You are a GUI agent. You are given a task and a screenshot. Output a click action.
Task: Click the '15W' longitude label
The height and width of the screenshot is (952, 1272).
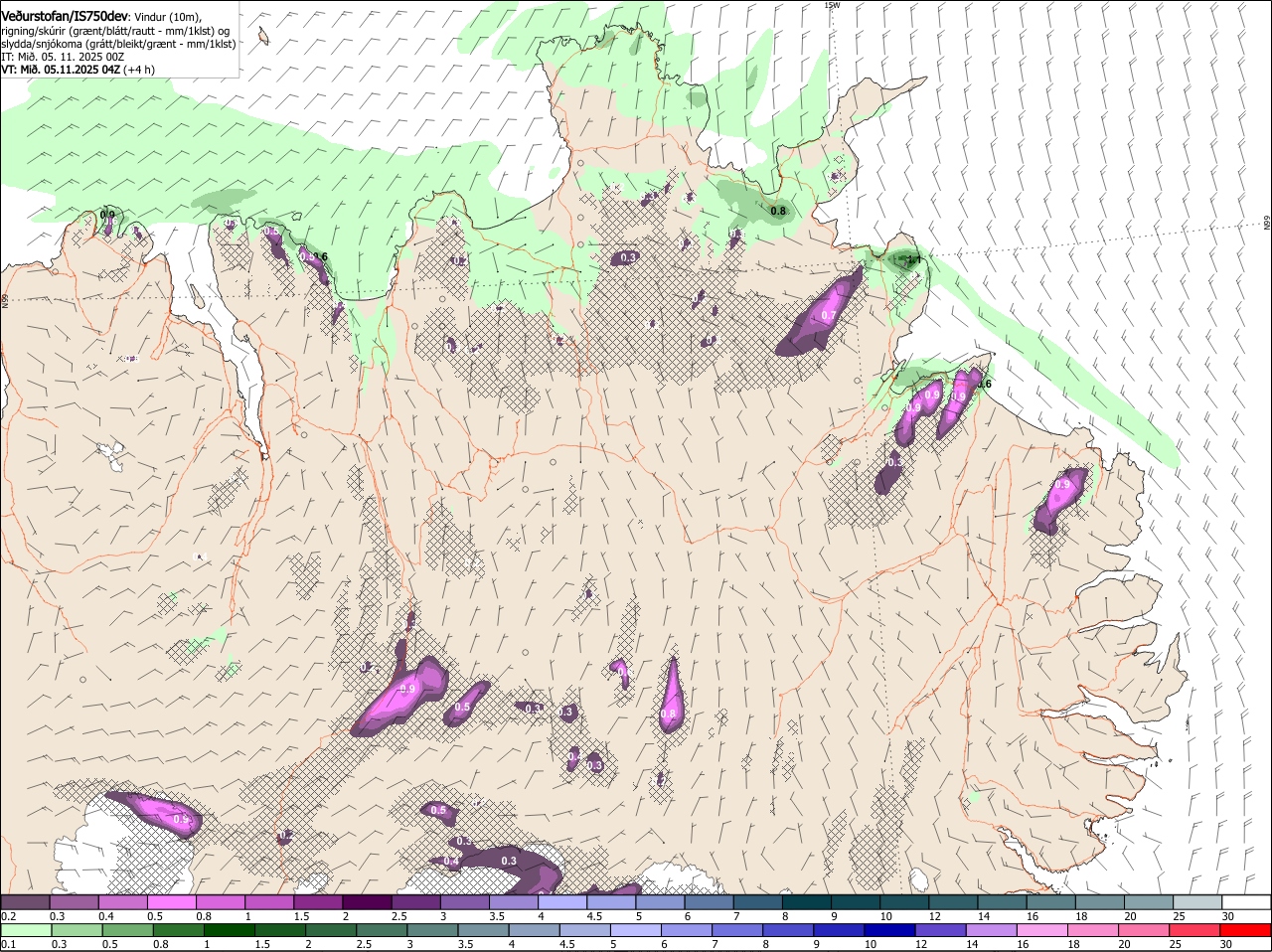coord(832,5)
